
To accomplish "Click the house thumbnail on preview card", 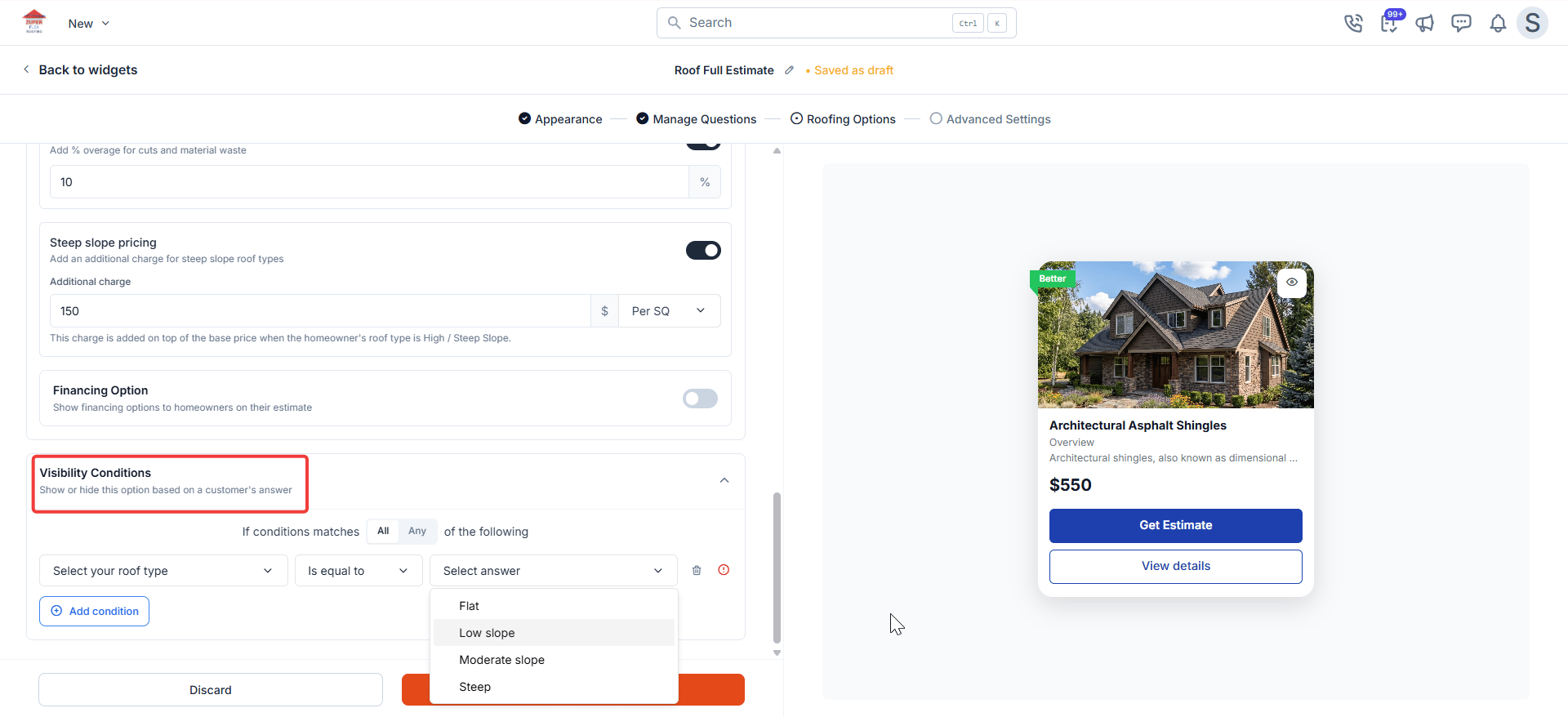I will (x=1176, y=335).
